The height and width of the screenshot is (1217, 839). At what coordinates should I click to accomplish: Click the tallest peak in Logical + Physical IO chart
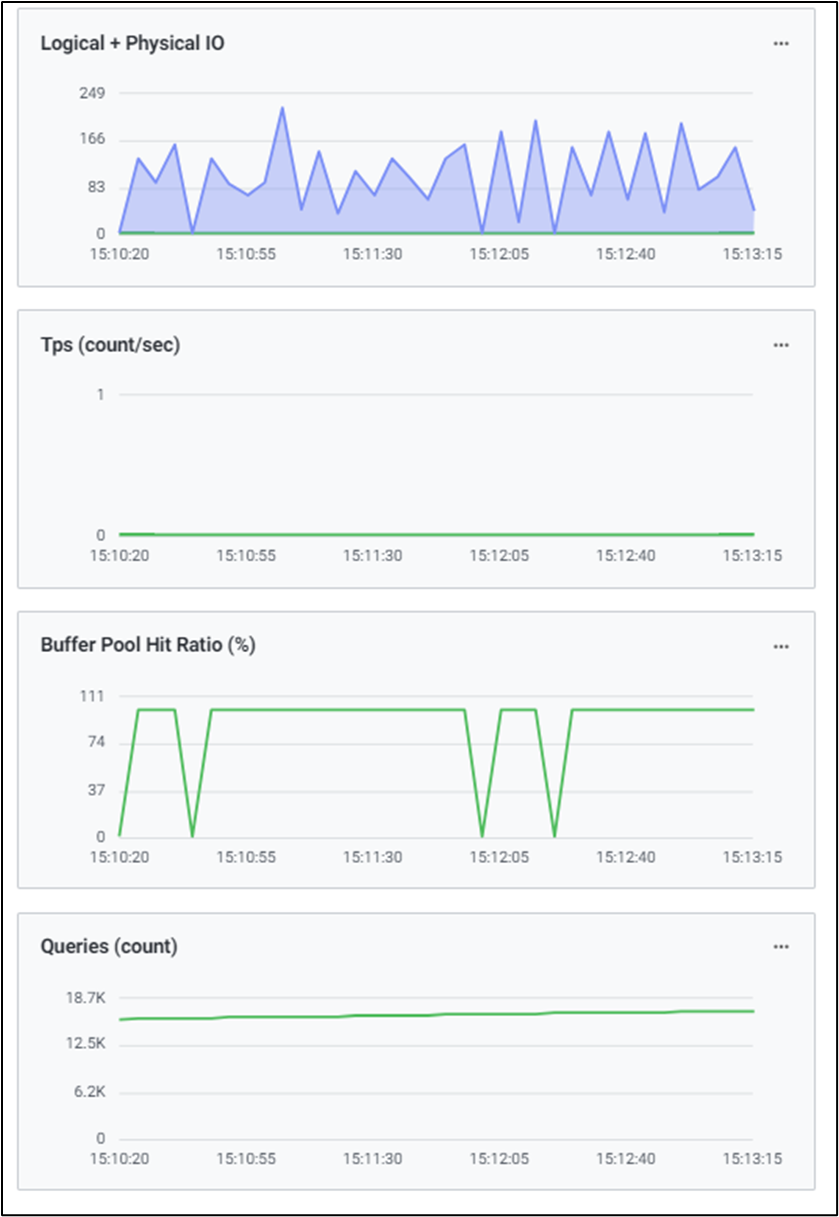click(282, 108)
